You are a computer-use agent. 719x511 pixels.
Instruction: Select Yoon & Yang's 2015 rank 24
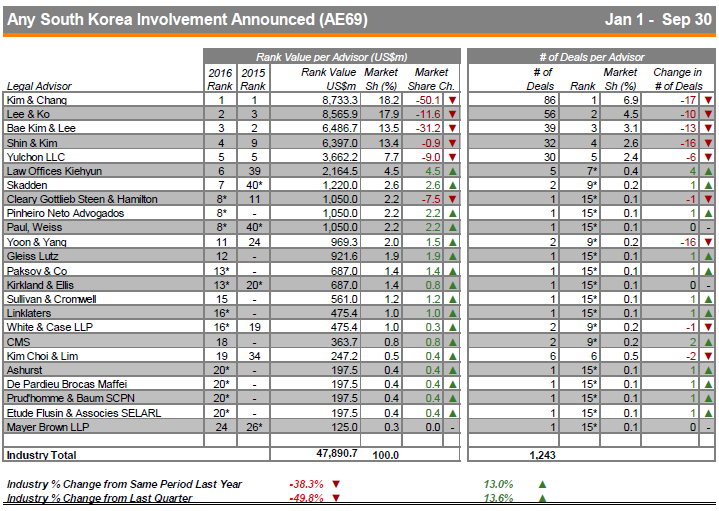(x=254, y=242)
